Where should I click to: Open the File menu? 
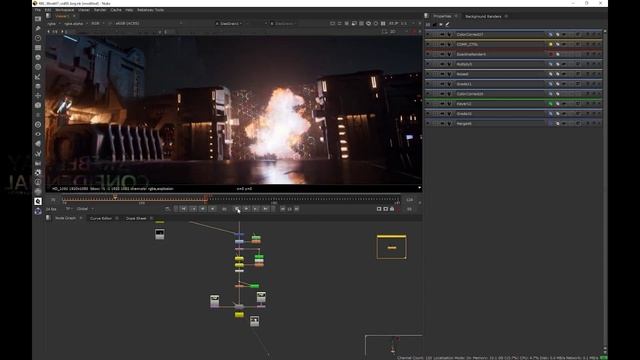point(38,10)
